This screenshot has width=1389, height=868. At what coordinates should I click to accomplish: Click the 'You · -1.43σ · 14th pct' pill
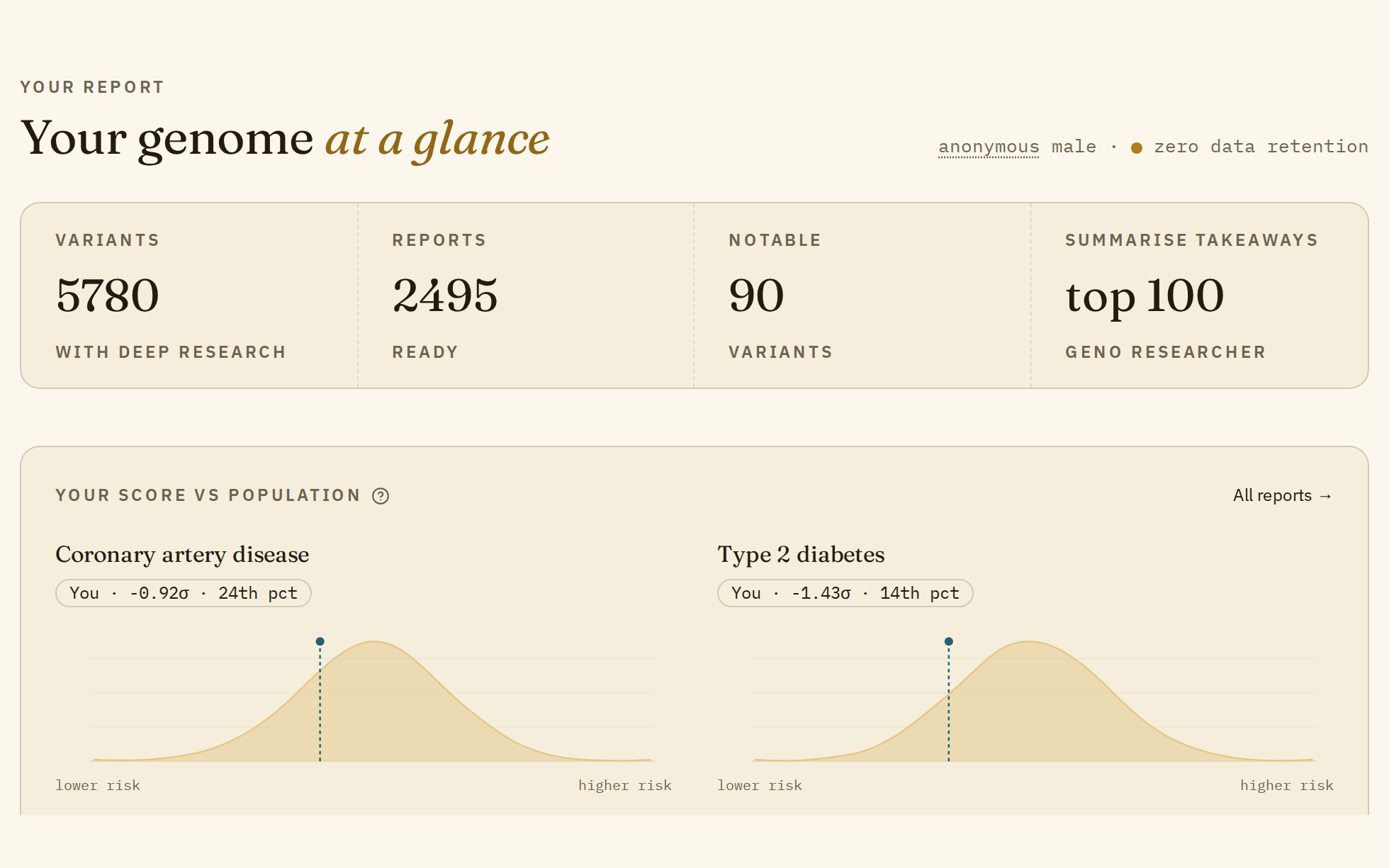[x=845, y=593]
